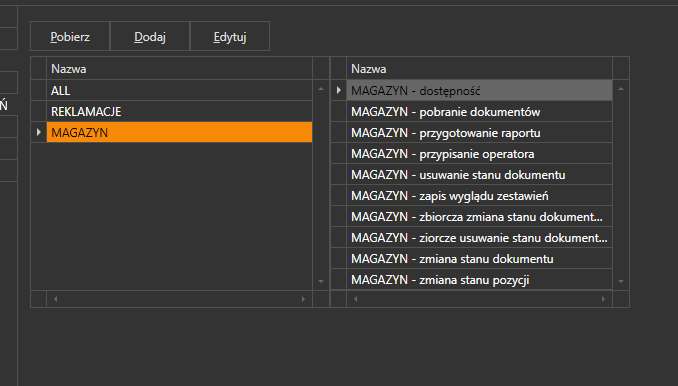Select row MAGAZYN - zbiorcza zmiana stanu dokument...
Screen dimensions: 678x386
click(479, 216)
